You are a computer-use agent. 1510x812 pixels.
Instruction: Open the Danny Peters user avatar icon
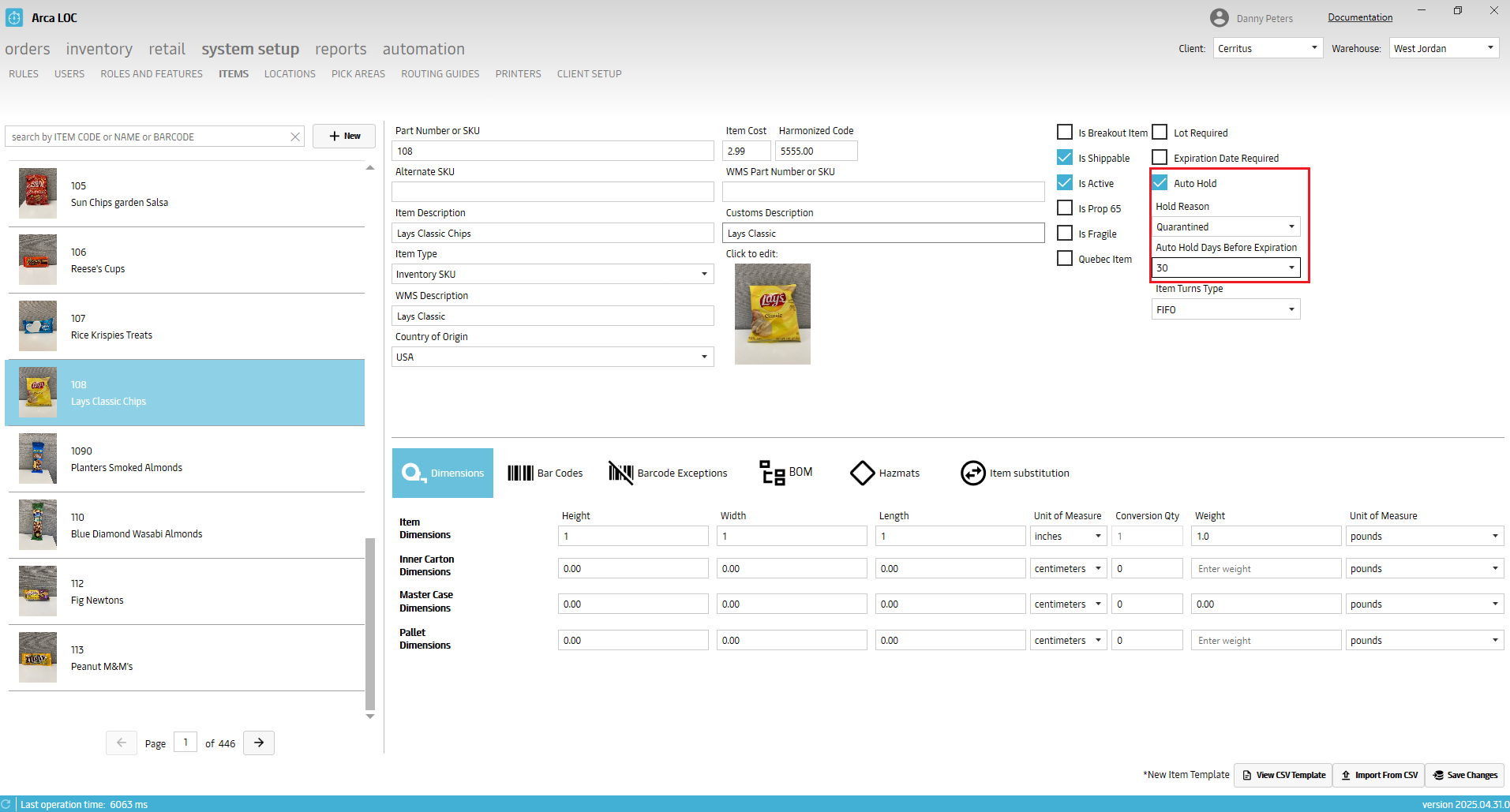click(x=1220, y=18)
